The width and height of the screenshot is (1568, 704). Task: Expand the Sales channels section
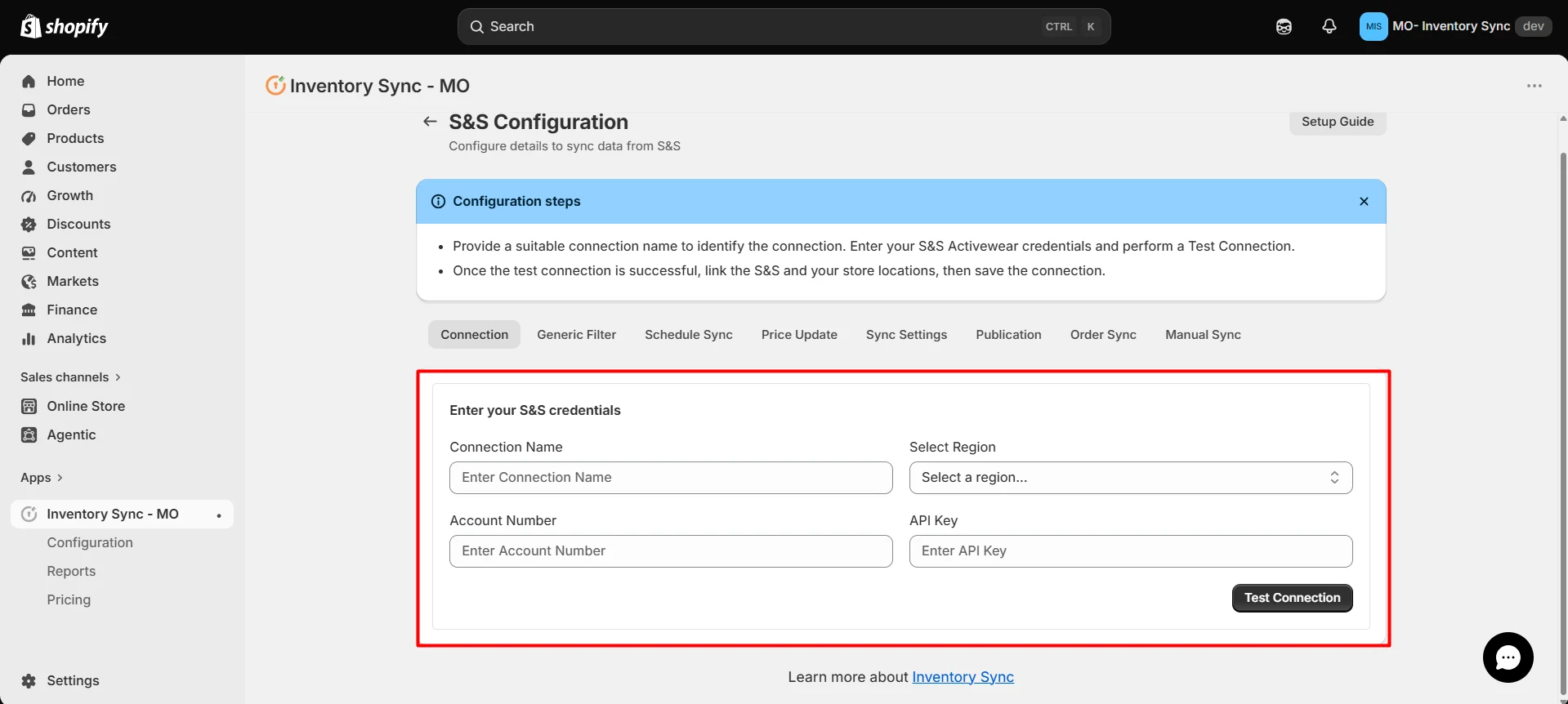70,377
